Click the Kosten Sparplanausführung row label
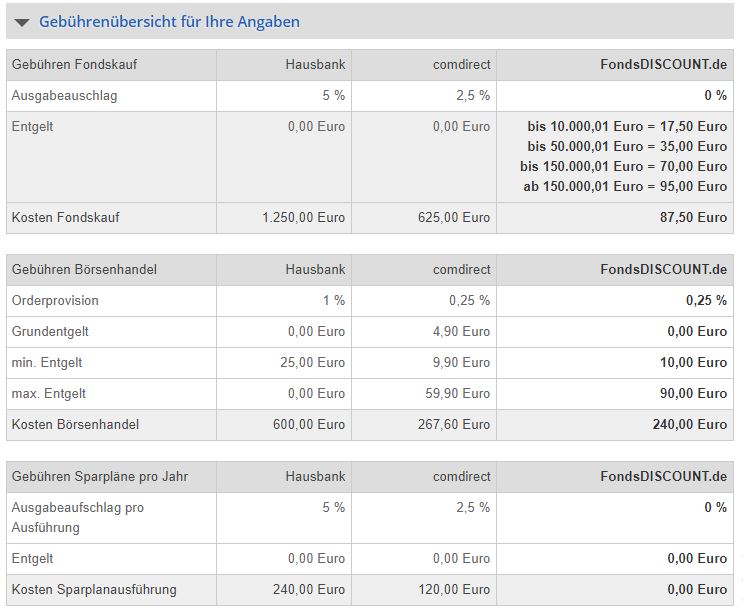 point(94,590)
